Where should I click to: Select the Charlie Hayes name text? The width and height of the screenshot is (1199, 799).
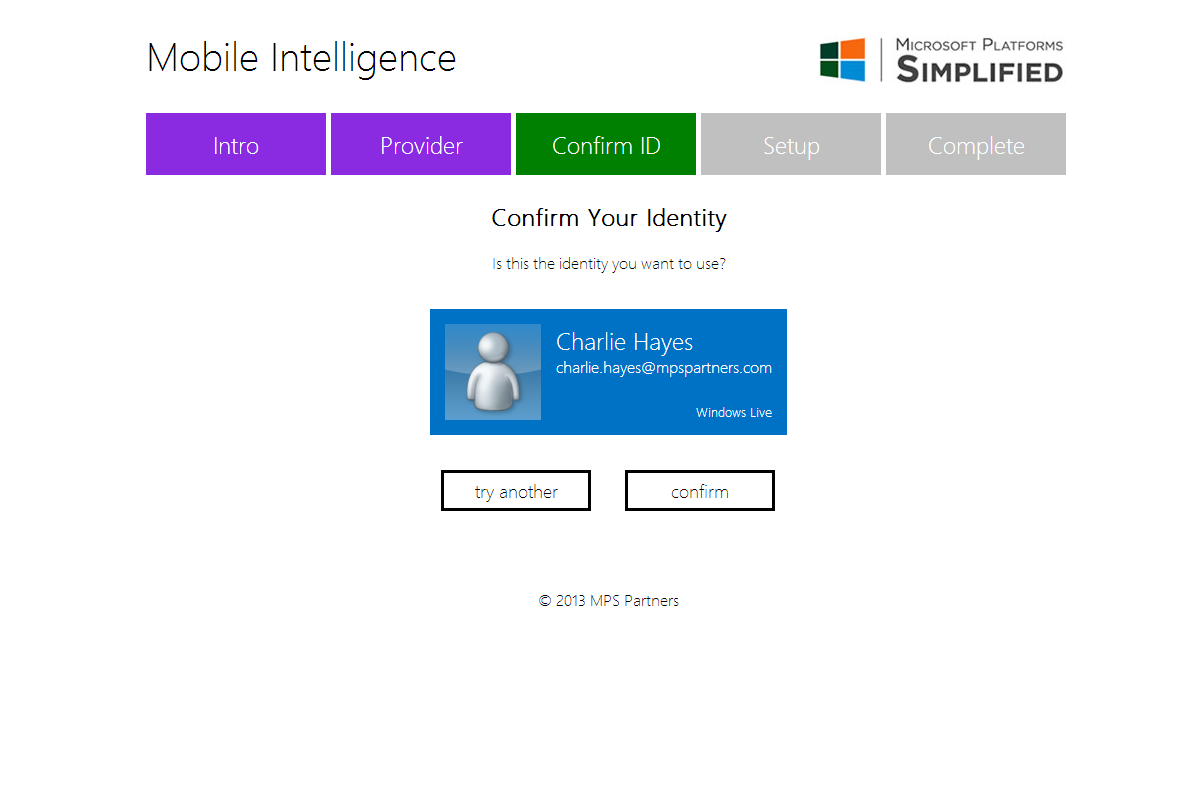point(624,342)
